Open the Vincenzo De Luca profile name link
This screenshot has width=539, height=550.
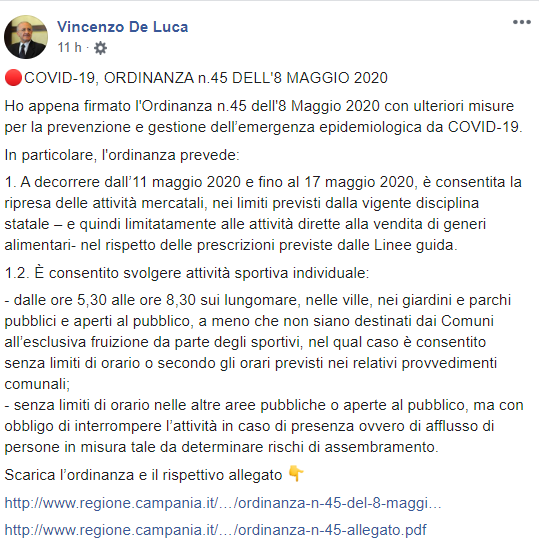[x=123, y=27]
